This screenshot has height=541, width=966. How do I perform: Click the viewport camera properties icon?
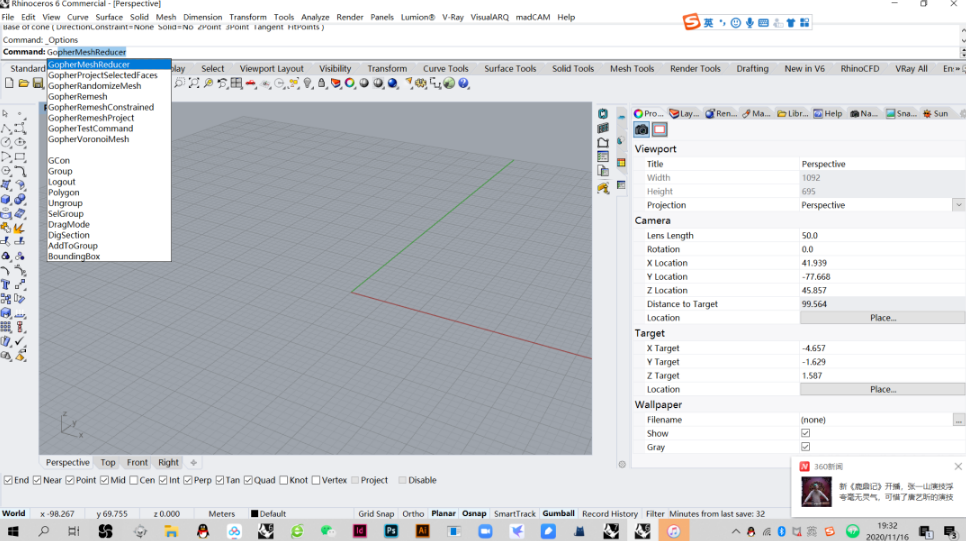pyautogui.click(x=641, y=129)
